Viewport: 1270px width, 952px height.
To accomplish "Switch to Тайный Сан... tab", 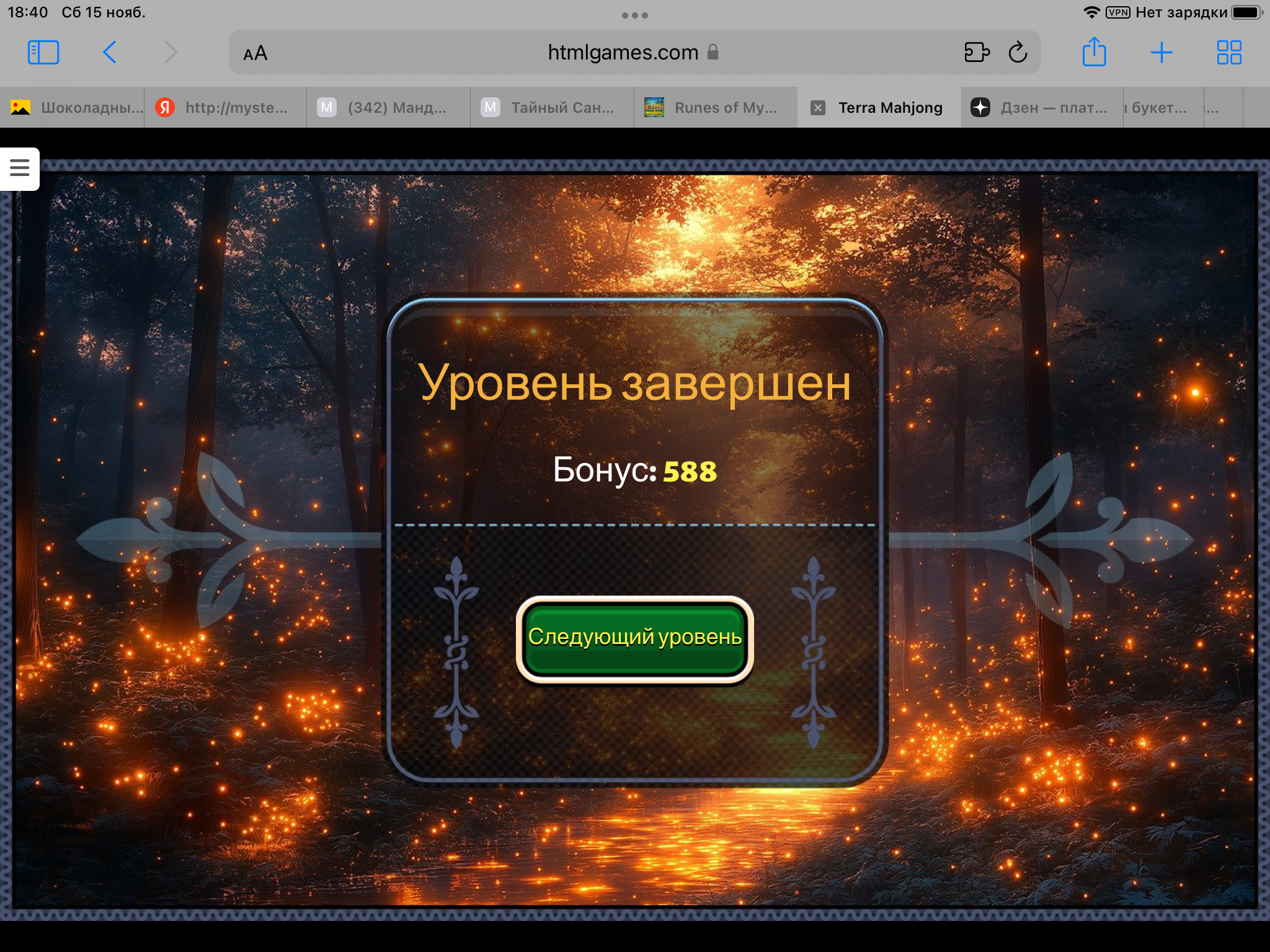I will point(552,108).
